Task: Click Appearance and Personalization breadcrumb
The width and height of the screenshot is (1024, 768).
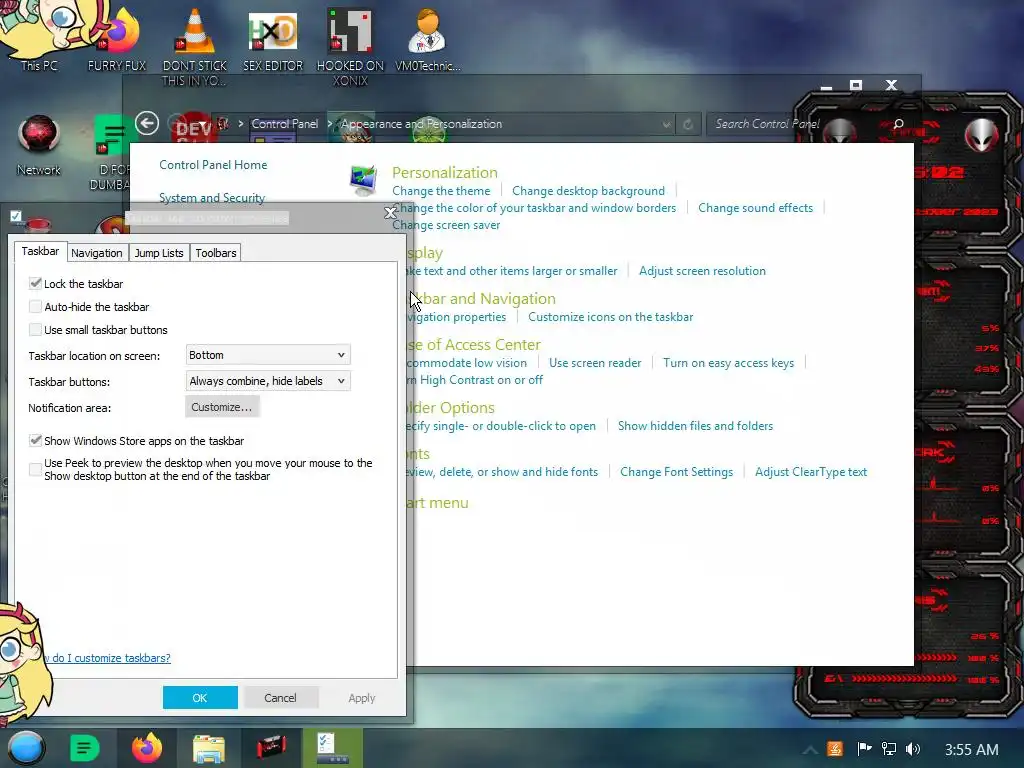Action: [x=422, y=123]
